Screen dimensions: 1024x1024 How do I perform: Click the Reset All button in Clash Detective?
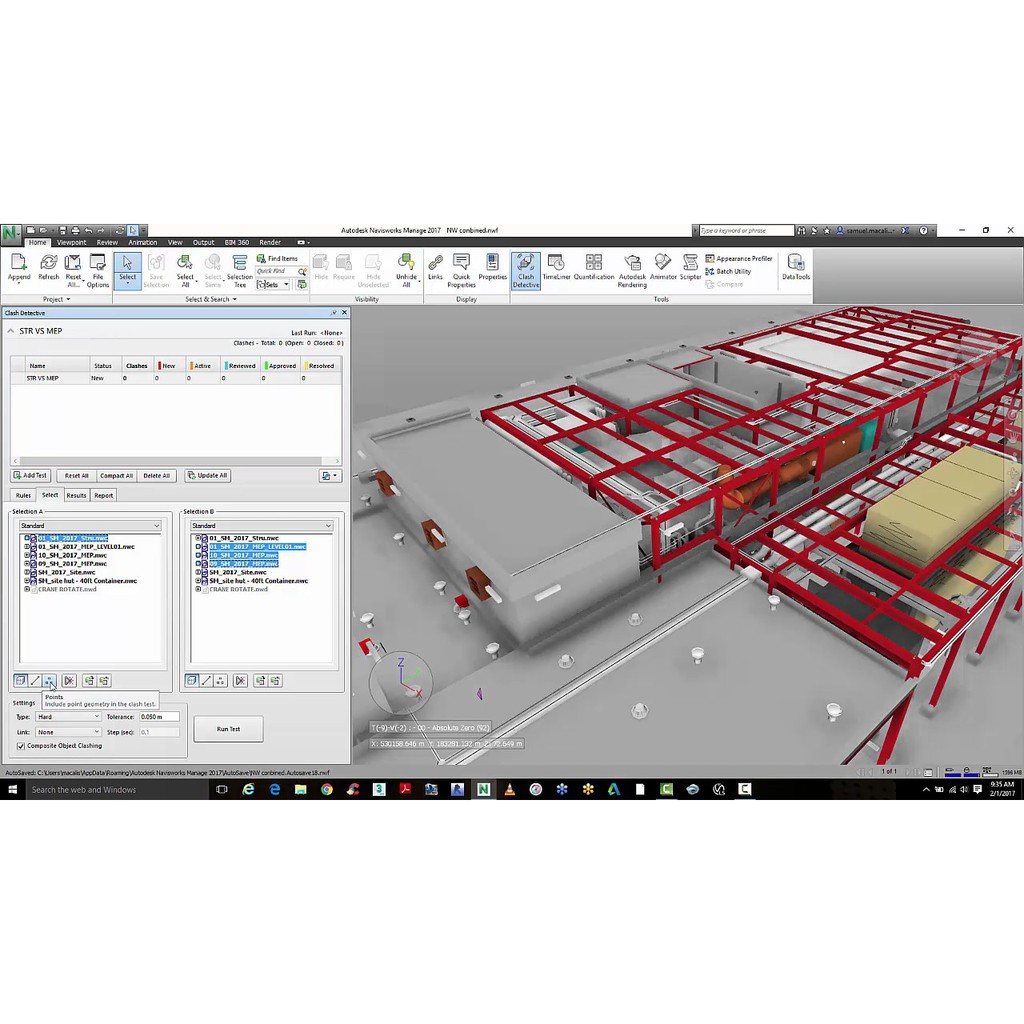pyautogui.click(x=76, y=475)
